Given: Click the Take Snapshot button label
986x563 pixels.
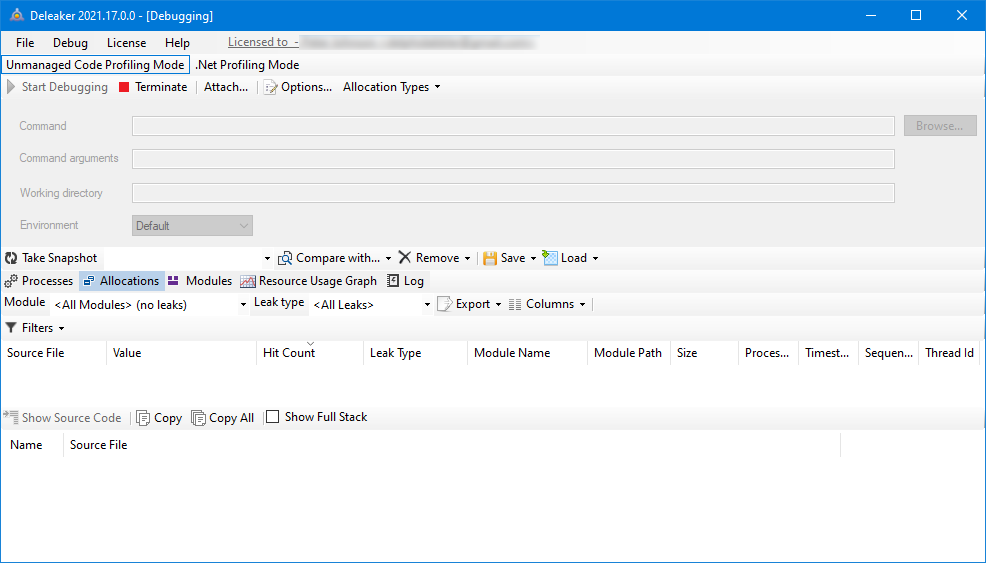Looking at the screenshot, I should pyautogui.click(x=60, y=258).
